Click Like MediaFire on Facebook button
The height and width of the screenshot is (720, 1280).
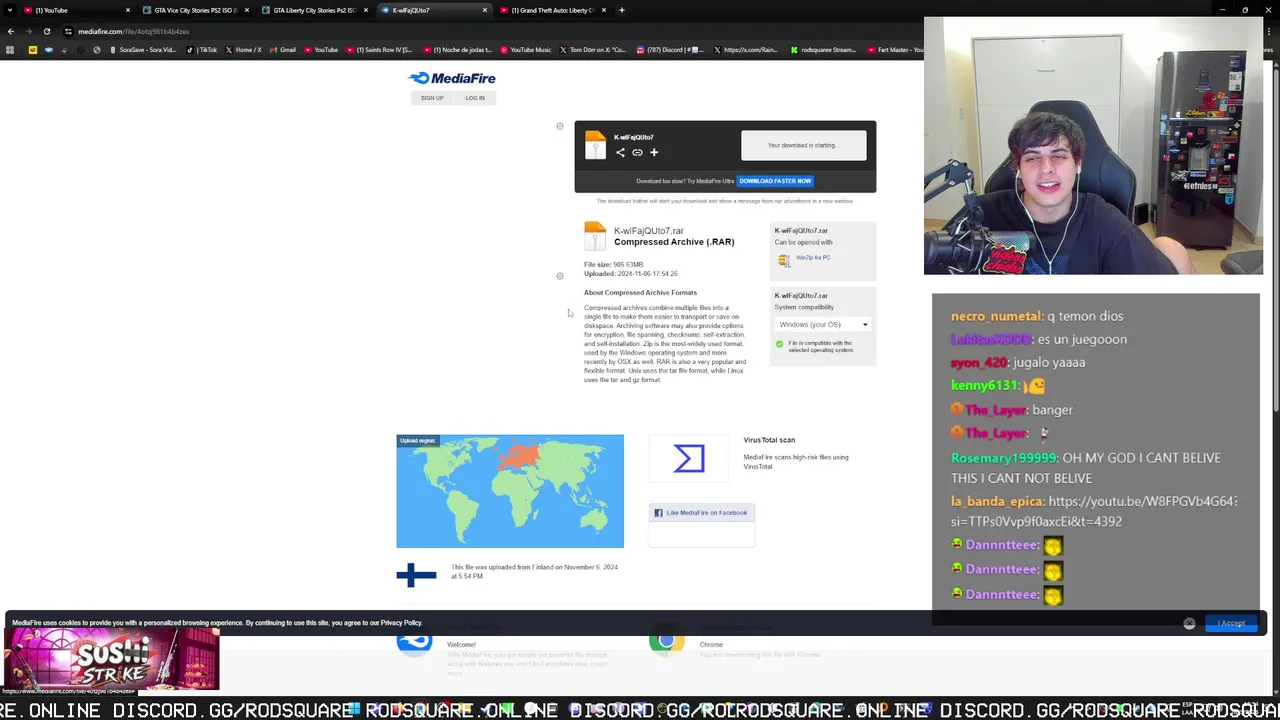click(701, 513)
